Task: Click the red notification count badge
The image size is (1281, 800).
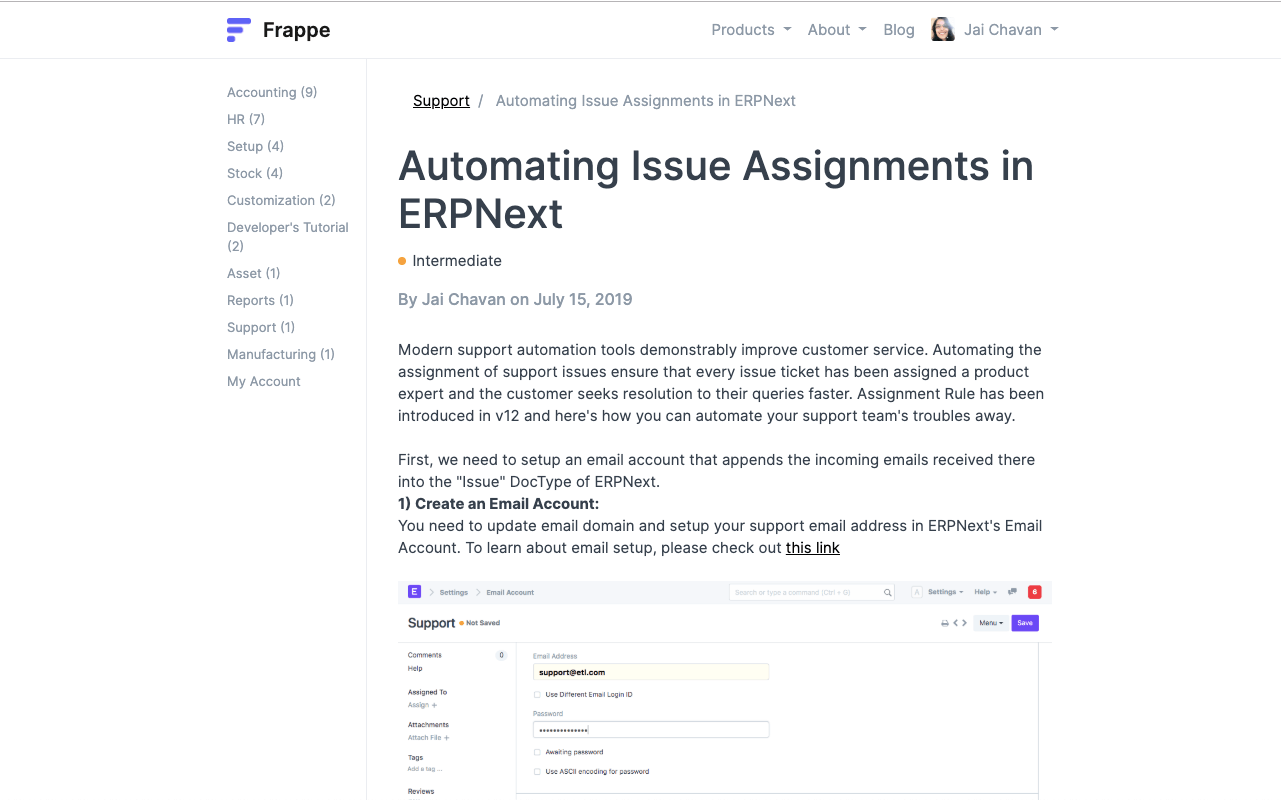Action: pos(1035,592)
